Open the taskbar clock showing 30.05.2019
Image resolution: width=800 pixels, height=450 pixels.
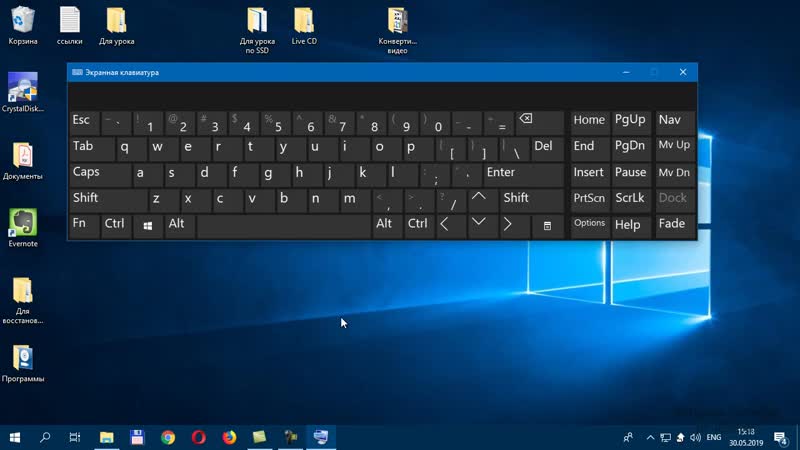pyautogui.click(x=746, y=437)
